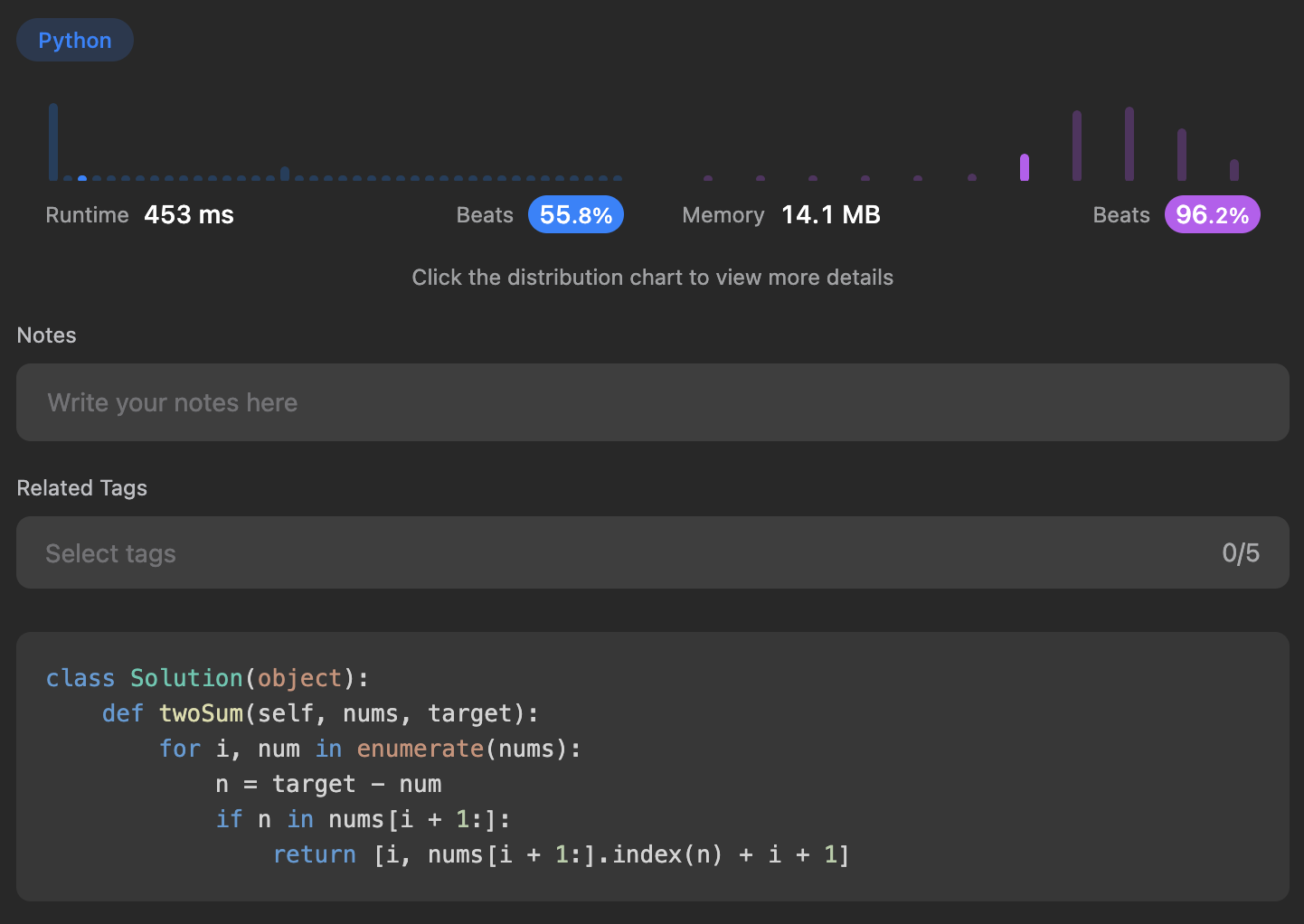
Task: Focus the Write your notes here field
Action: click(653, 402)
